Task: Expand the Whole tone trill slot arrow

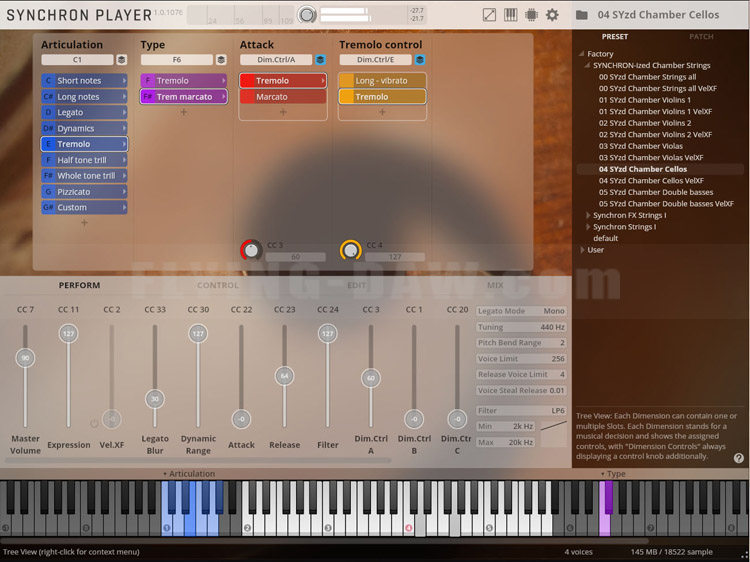Action: (124, 176)
